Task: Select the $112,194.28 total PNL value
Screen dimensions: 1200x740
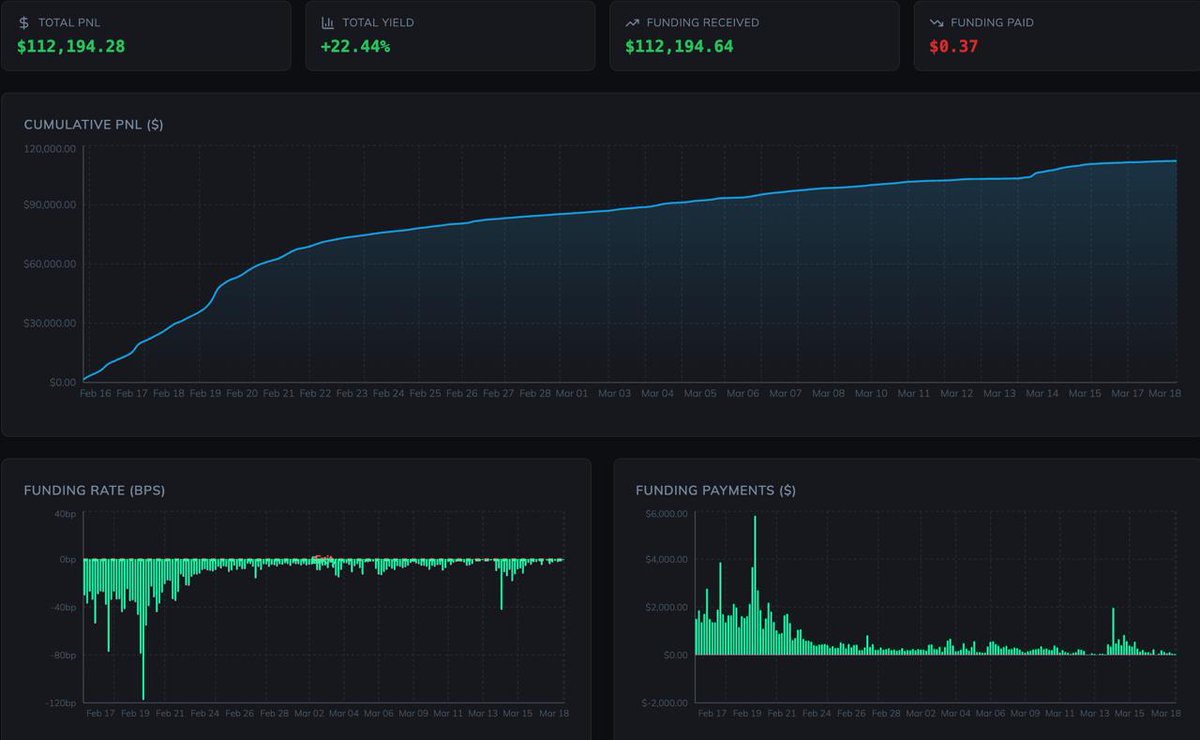Action: click(71, 45)
